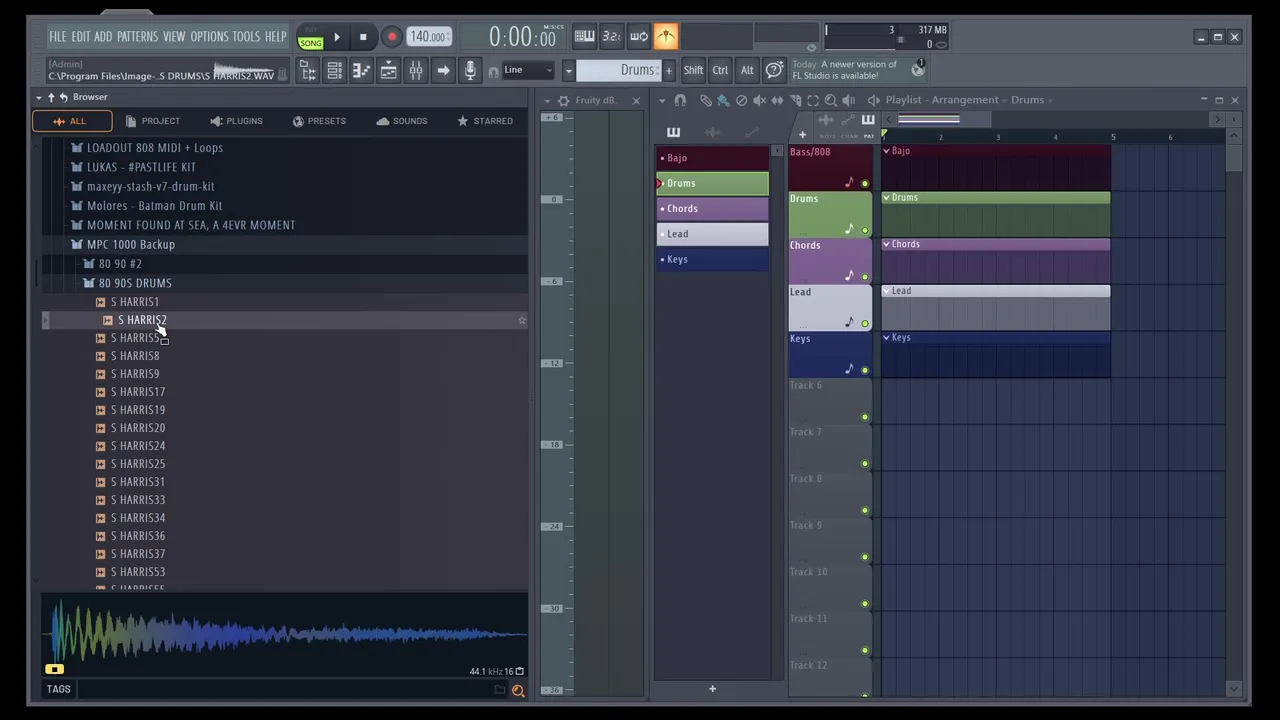Open Fruity dB meter gear settings
This screenshot has height=720, width=1280.
pyautogui.click(x=563, y=100)
